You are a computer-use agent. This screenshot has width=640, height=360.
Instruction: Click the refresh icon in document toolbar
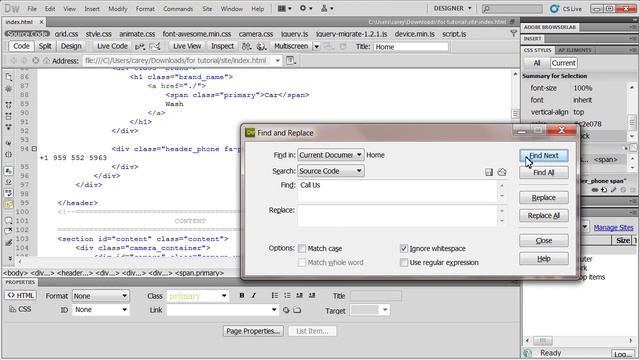tap(342, 47)
